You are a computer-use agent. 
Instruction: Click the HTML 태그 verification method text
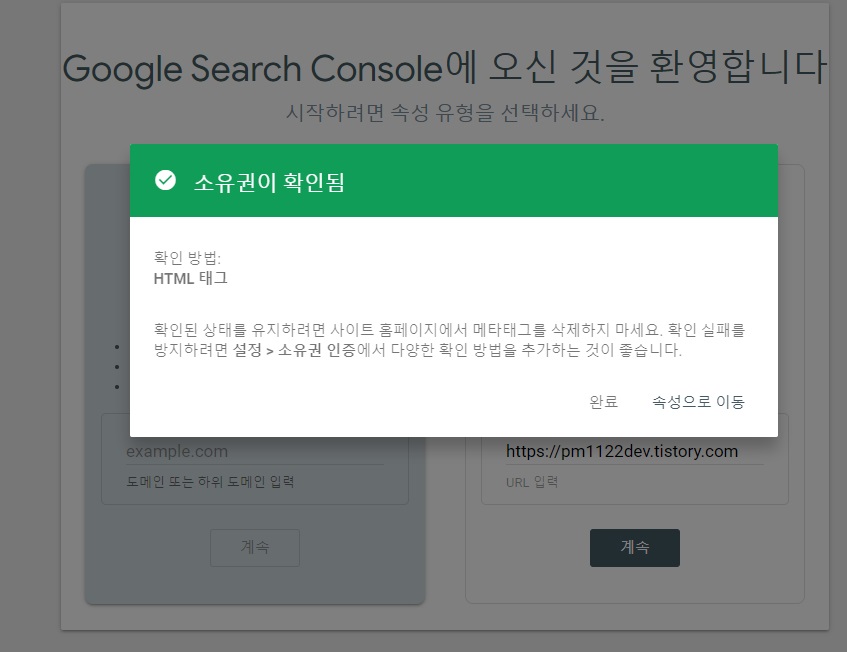point(191,278)
